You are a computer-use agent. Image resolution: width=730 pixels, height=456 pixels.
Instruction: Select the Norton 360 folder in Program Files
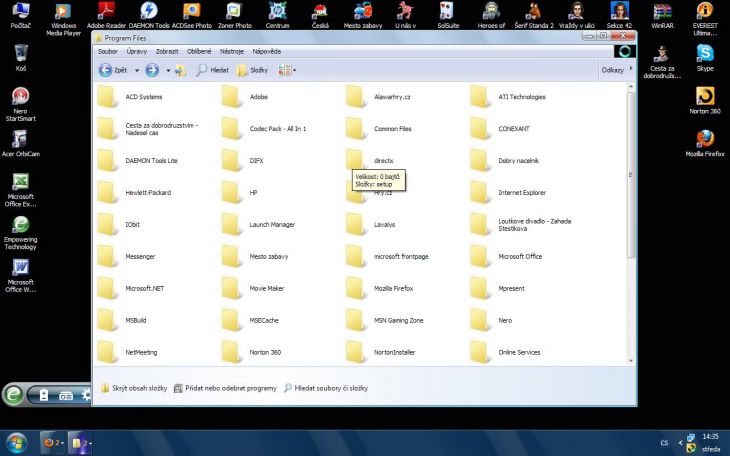(251, 353)
